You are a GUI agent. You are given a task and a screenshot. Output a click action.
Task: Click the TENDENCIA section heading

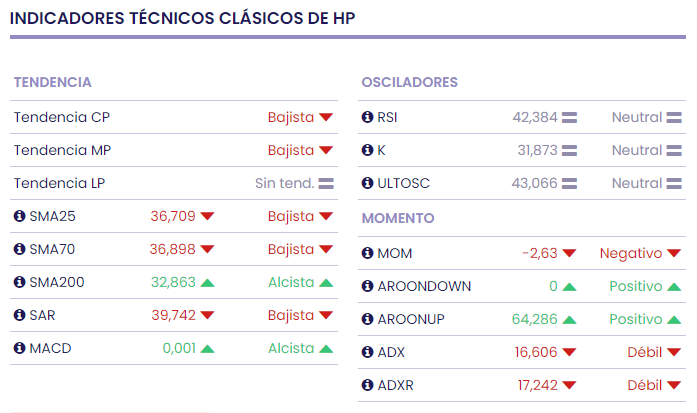coord(52,82)
